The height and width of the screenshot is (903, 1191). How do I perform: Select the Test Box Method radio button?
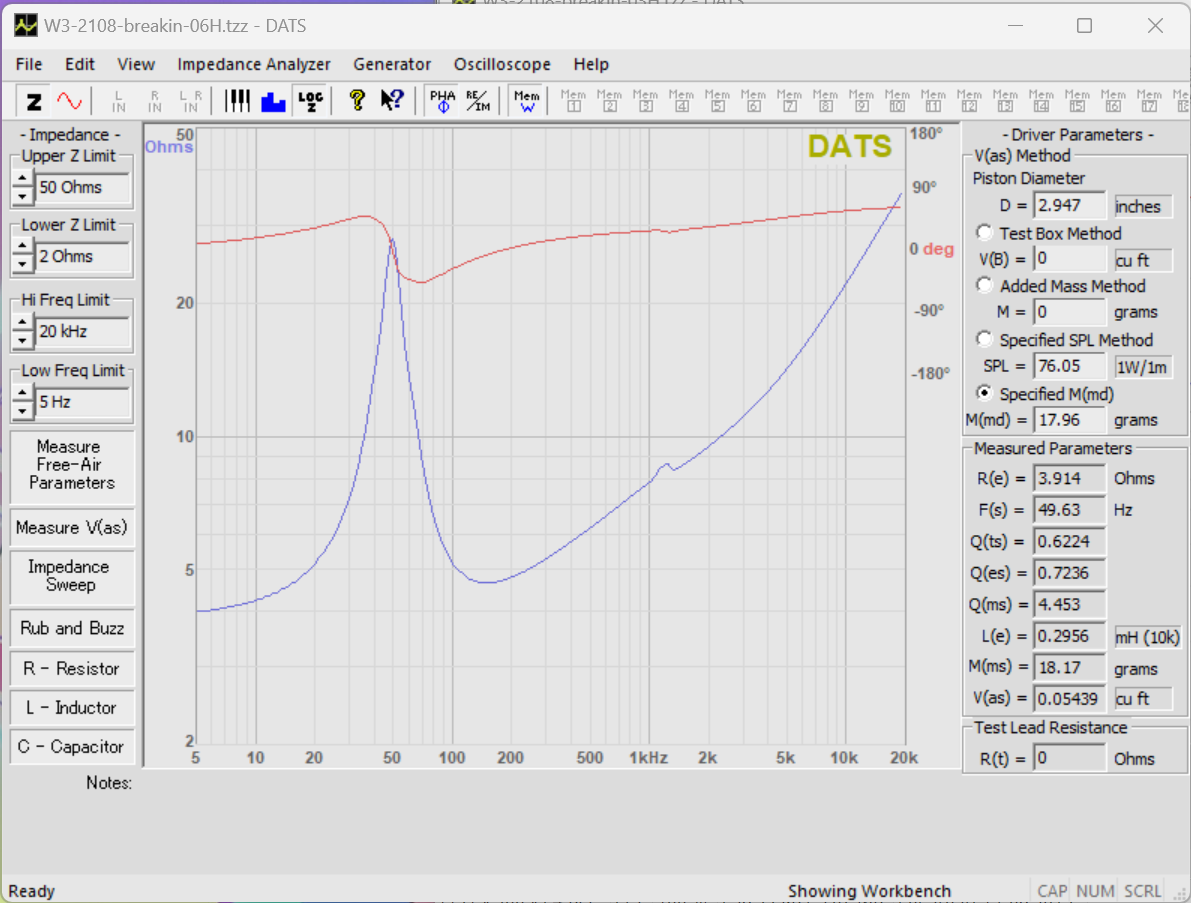click(984, 233)
